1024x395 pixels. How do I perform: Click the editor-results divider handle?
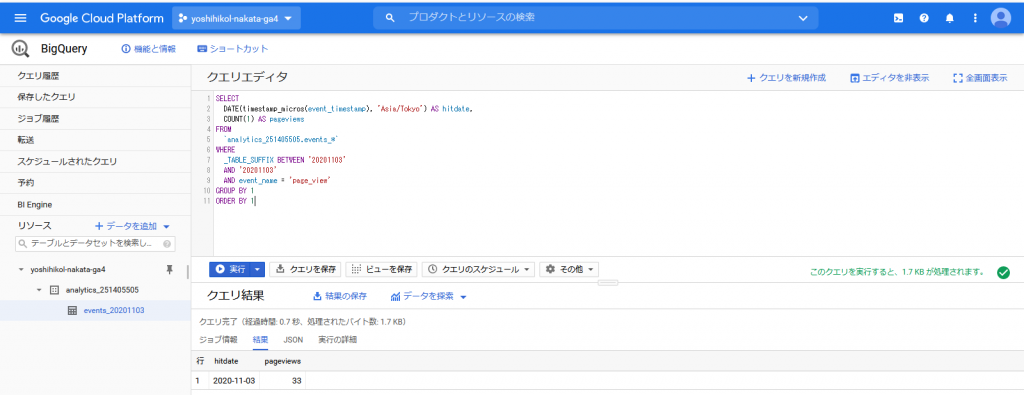[x=607, y=283]
